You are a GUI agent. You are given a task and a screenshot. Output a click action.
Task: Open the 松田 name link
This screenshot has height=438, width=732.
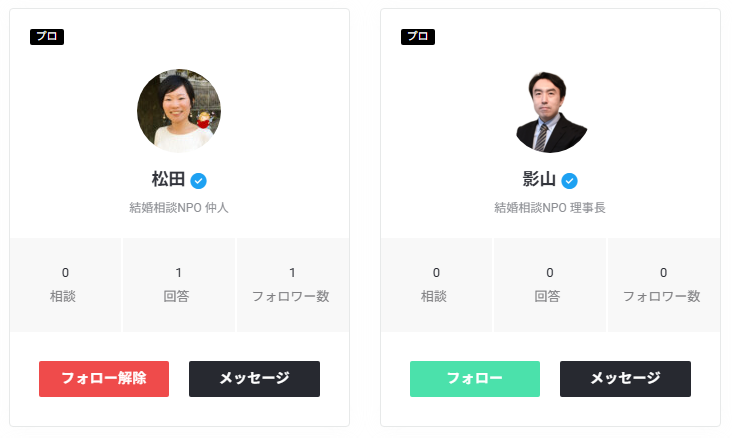pos(168,180)
